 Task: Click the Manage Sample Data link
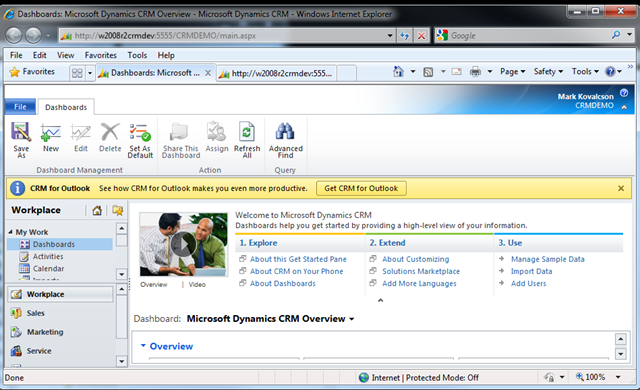point(548,259)
